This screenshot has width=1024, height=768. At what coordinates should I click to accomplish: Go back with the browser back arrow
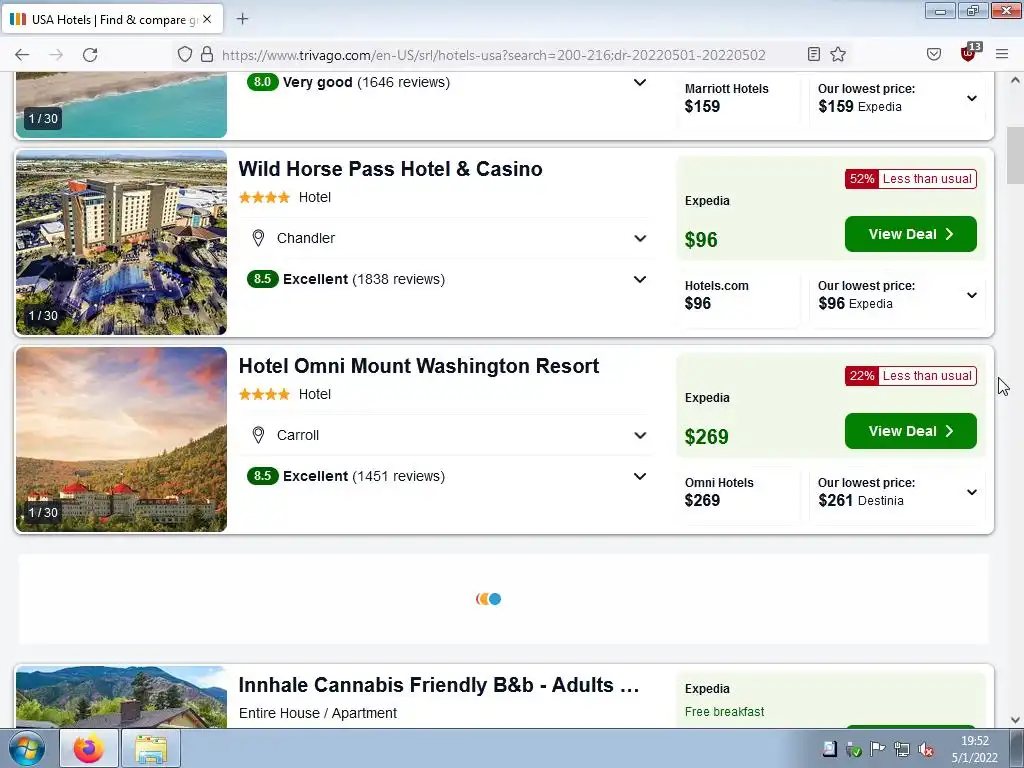pyautogui.click(x=22, y=55)
